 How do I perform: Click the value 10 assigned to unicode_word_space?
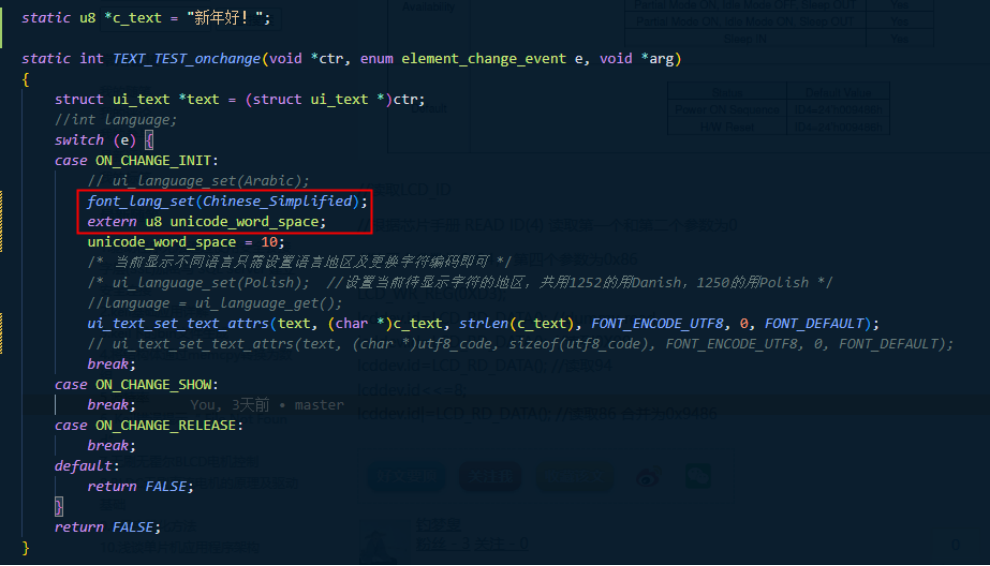[x=269, y=242]
